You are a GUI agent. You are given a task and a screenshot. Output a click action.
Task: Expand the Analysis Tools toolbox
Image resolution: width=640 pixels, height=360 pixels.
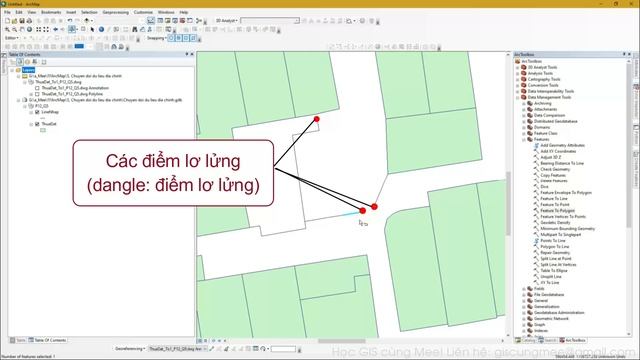(x=518, y=73)
